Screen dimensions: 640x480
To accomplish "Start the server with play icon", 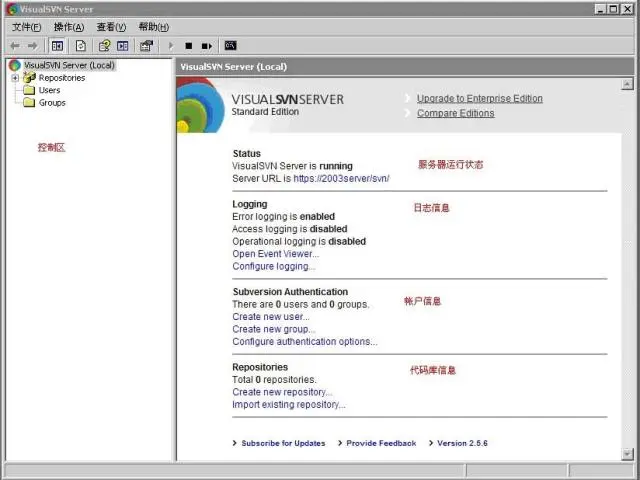I will [x=171, y=46].
